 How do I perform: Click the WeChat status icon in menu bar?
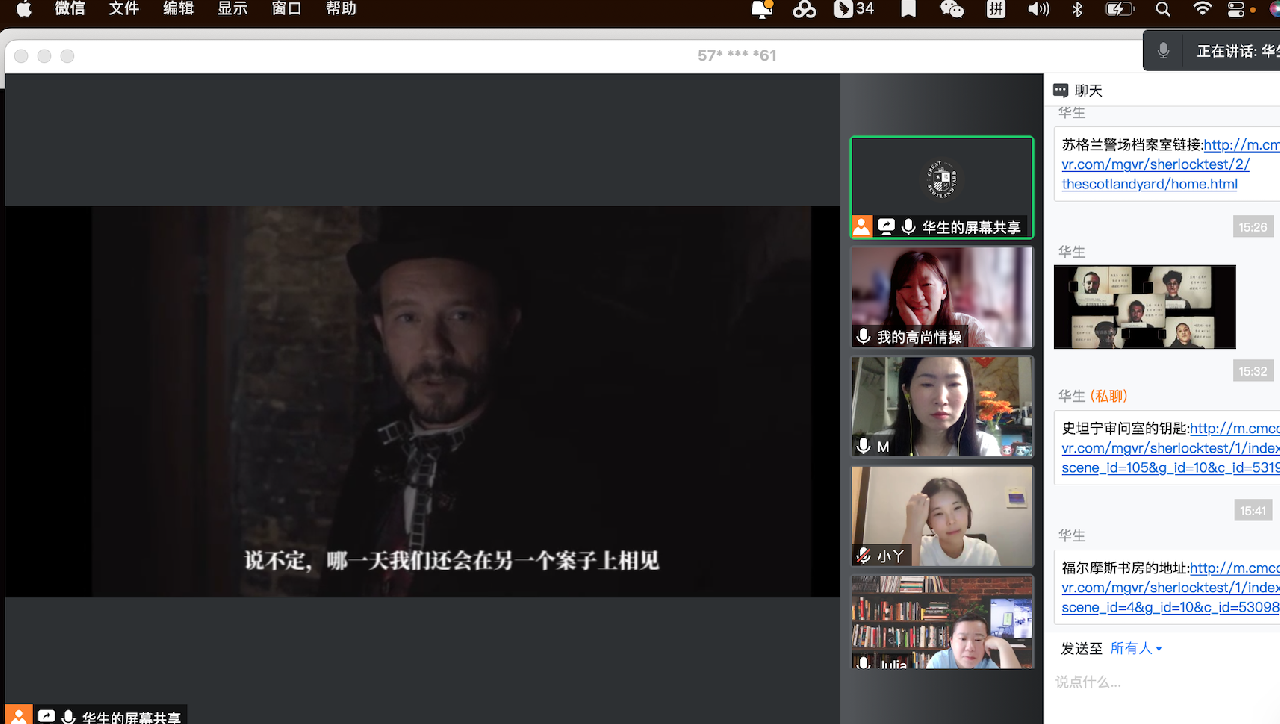pos(952,9)
